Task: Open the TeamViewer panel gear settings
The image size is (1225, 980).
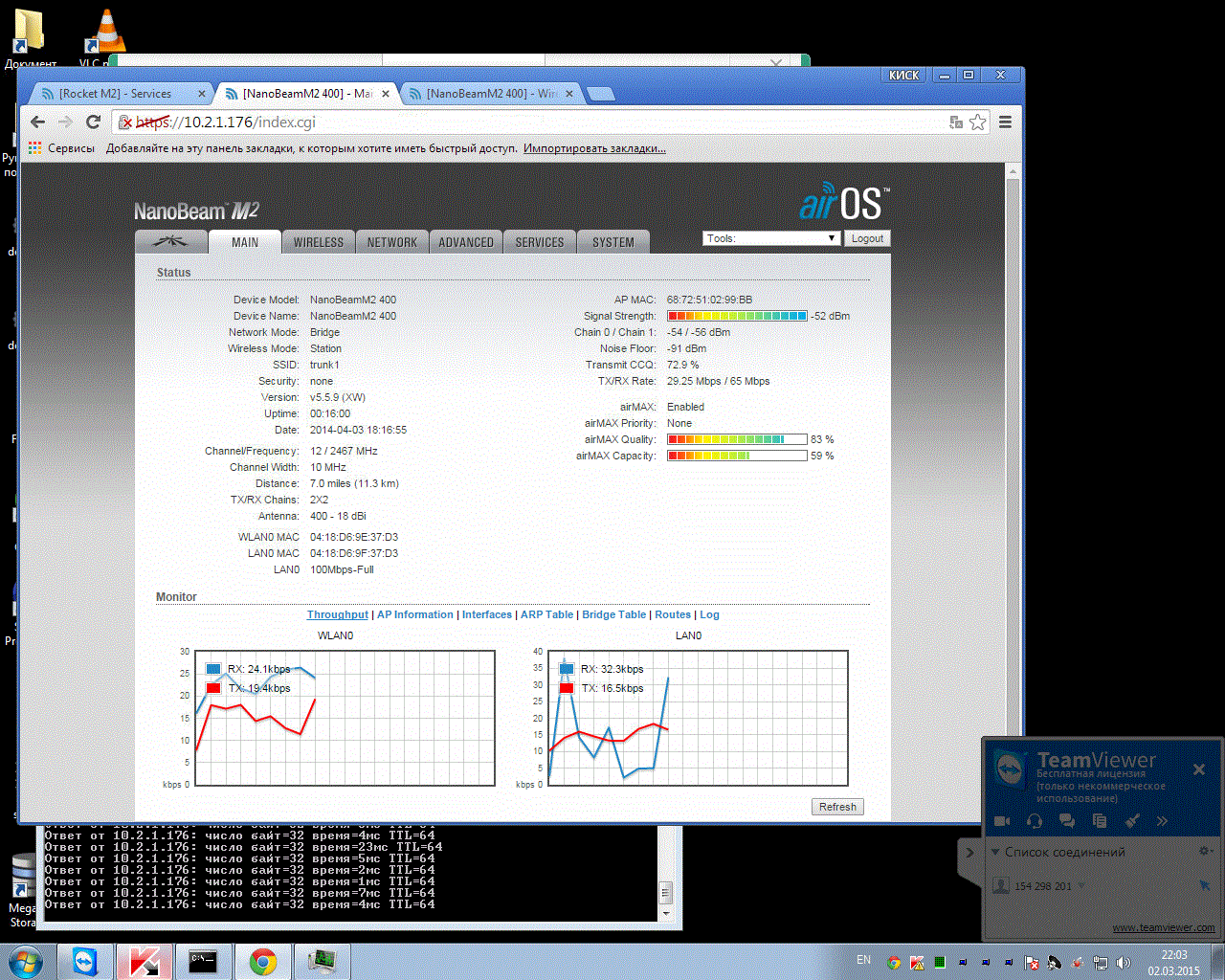Action: click(x=1206, y=851)
